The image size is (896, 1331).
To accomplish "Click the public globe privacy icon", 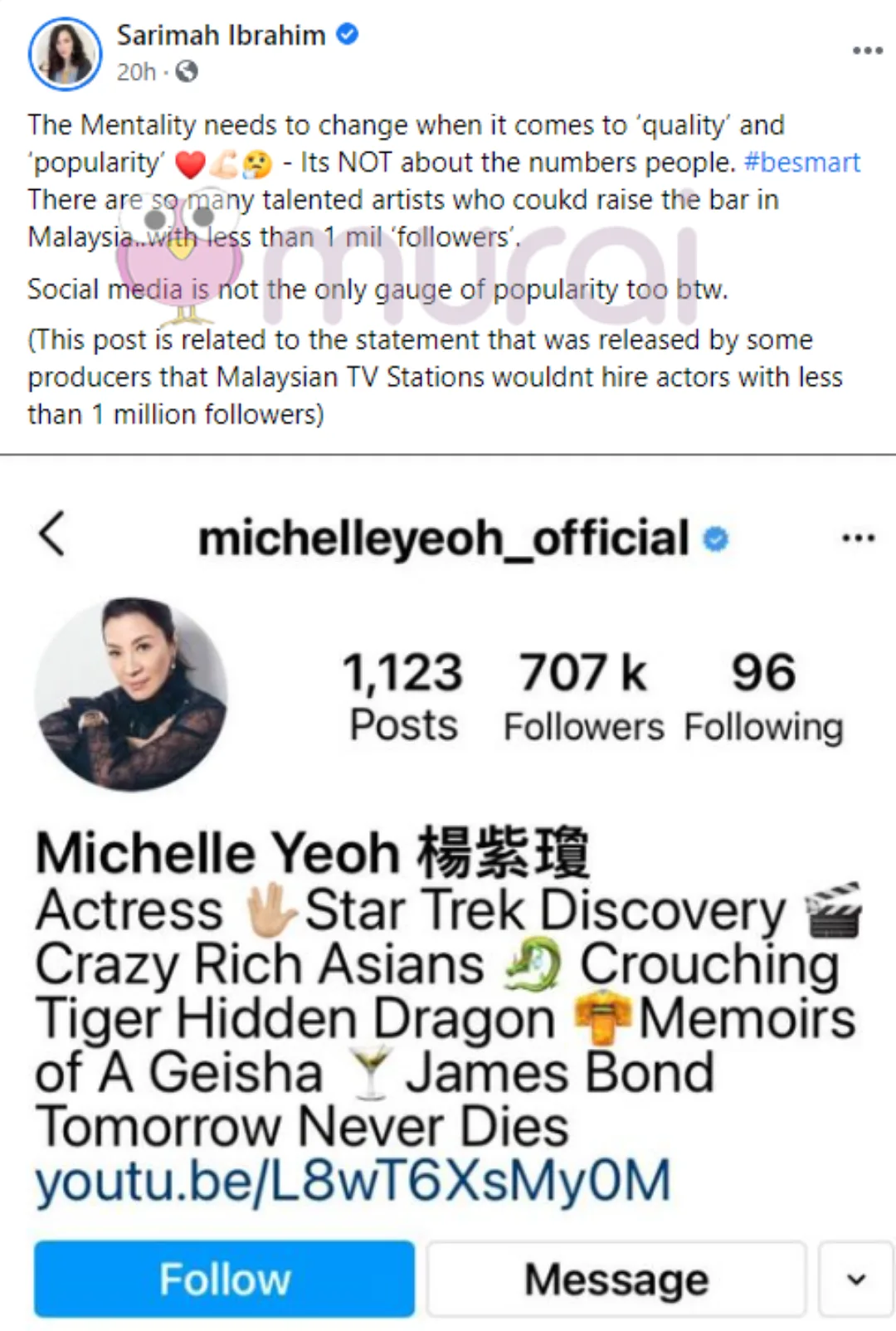I will click(x=187, y=72).
